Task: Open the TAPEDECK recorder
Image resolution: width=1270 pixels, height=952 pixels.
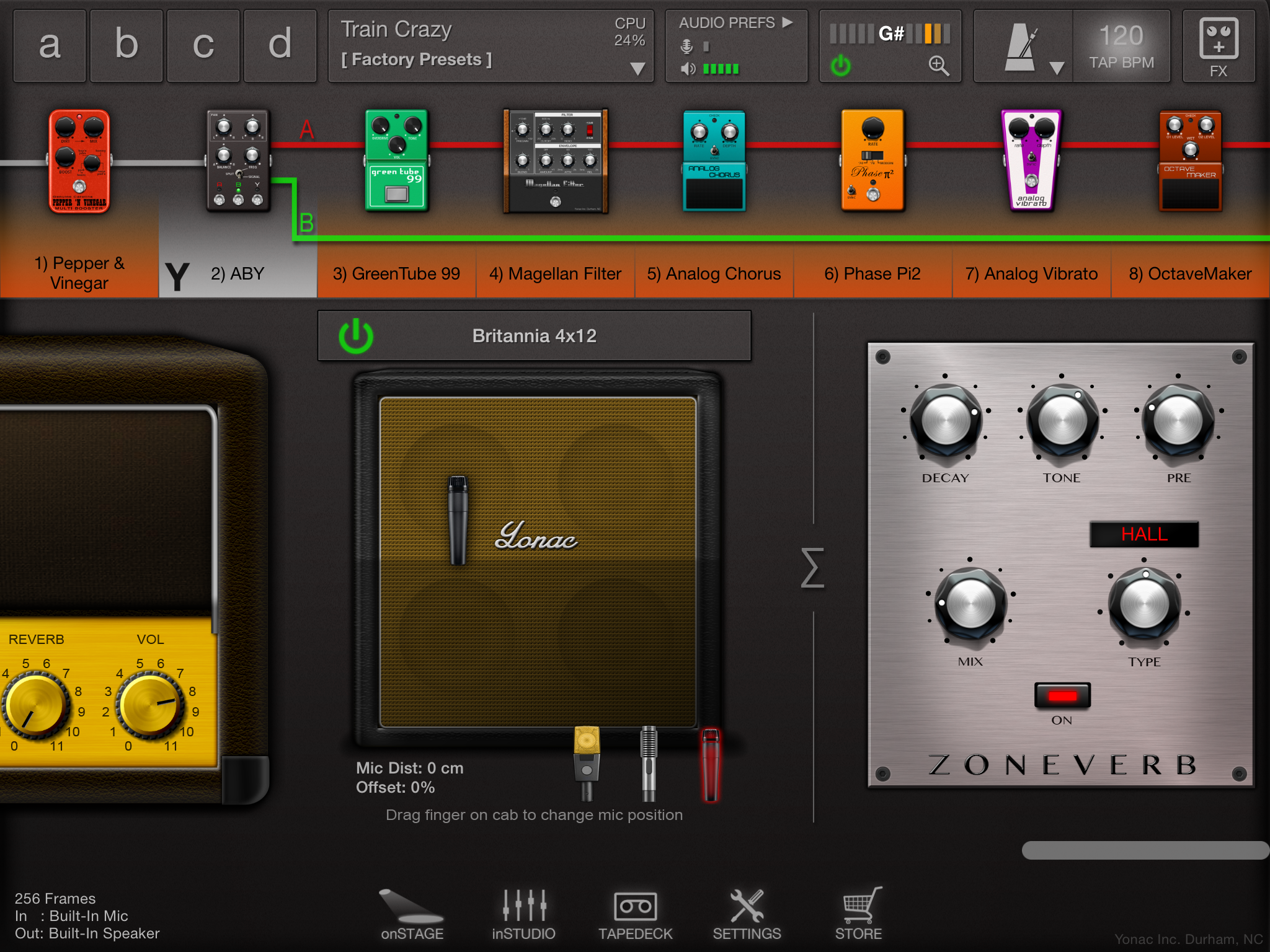Action: 635,915
